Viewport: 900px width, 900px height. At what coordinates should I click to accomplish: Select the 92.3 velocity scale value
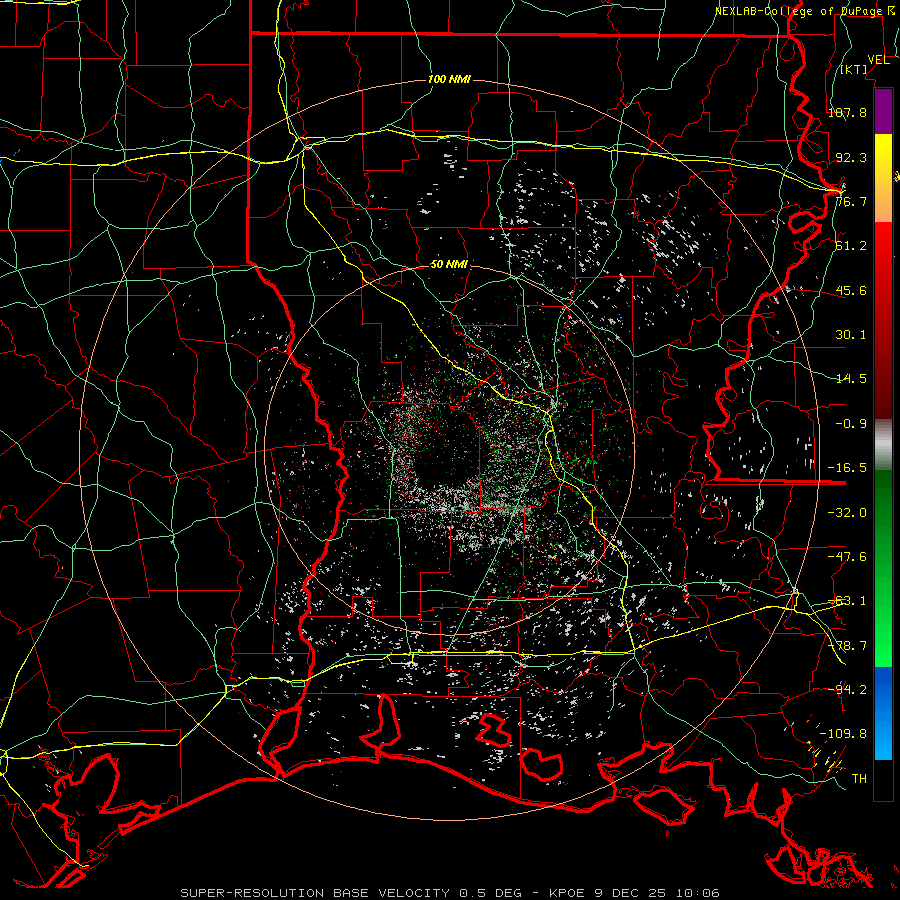coord(851,157)
